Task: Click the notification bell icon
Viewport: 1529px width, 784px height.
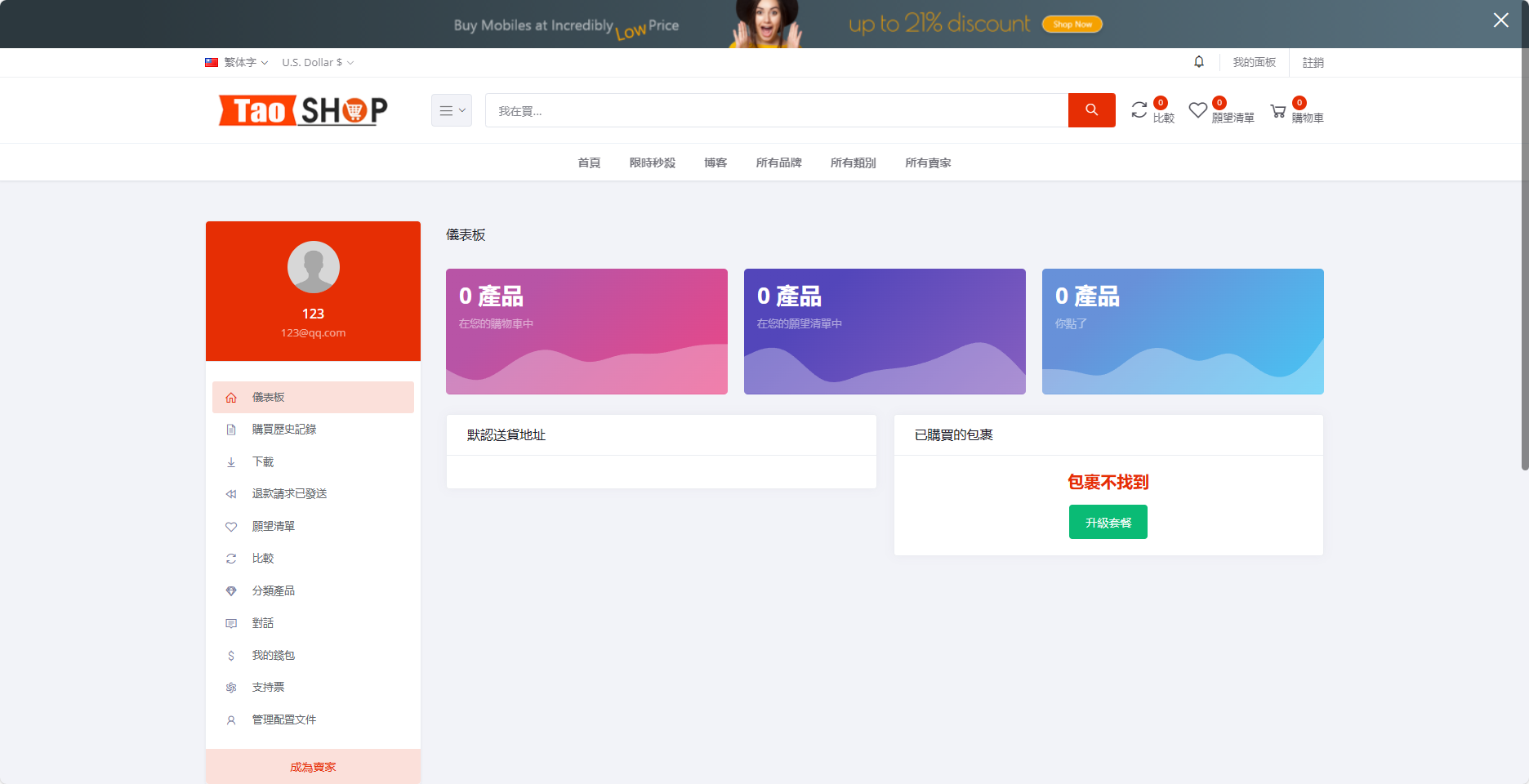Action: [x=1198, y=62]
